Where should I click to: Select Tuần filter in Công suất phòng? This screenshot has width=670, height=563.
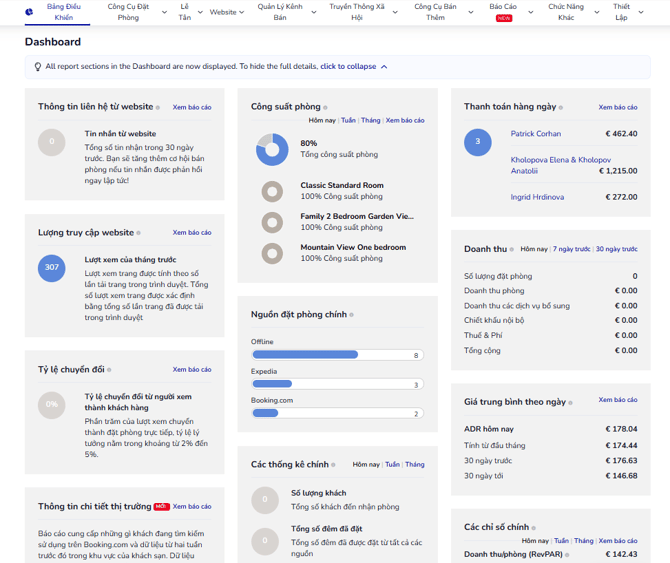[348, 120]
